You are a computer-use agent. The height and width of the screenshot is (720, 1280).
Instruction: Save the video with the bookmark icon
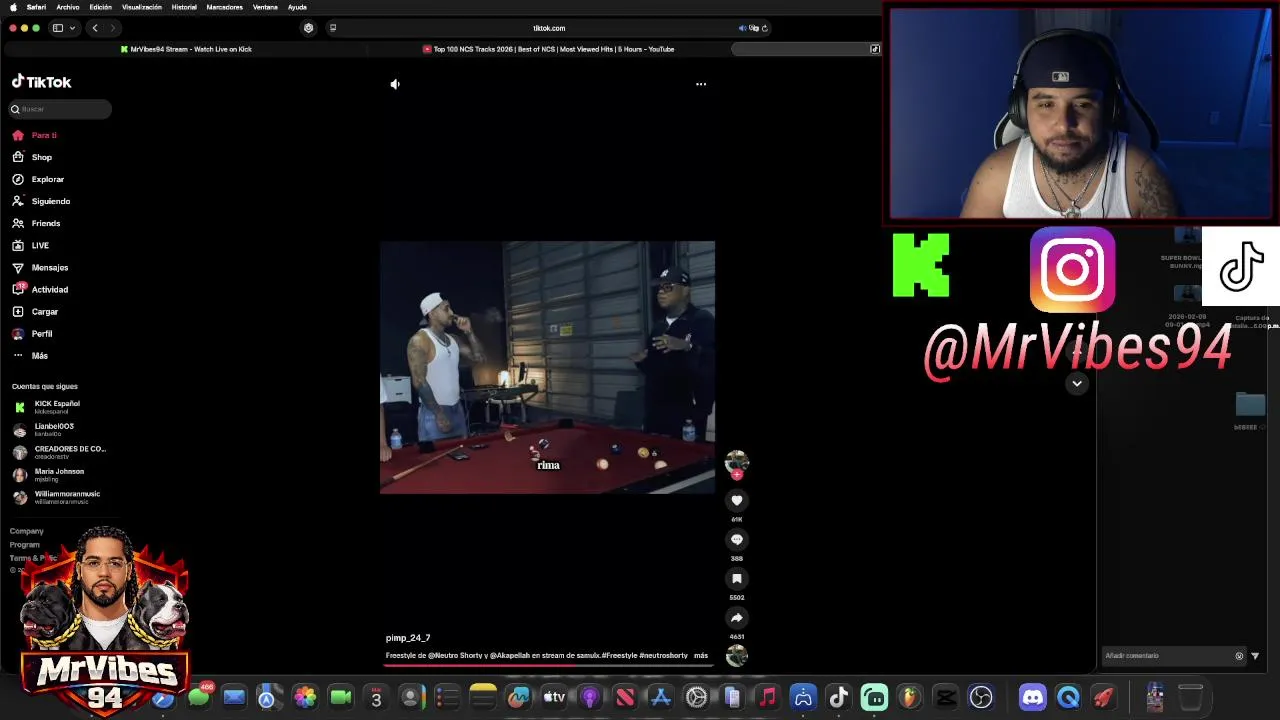pos(737,578)
